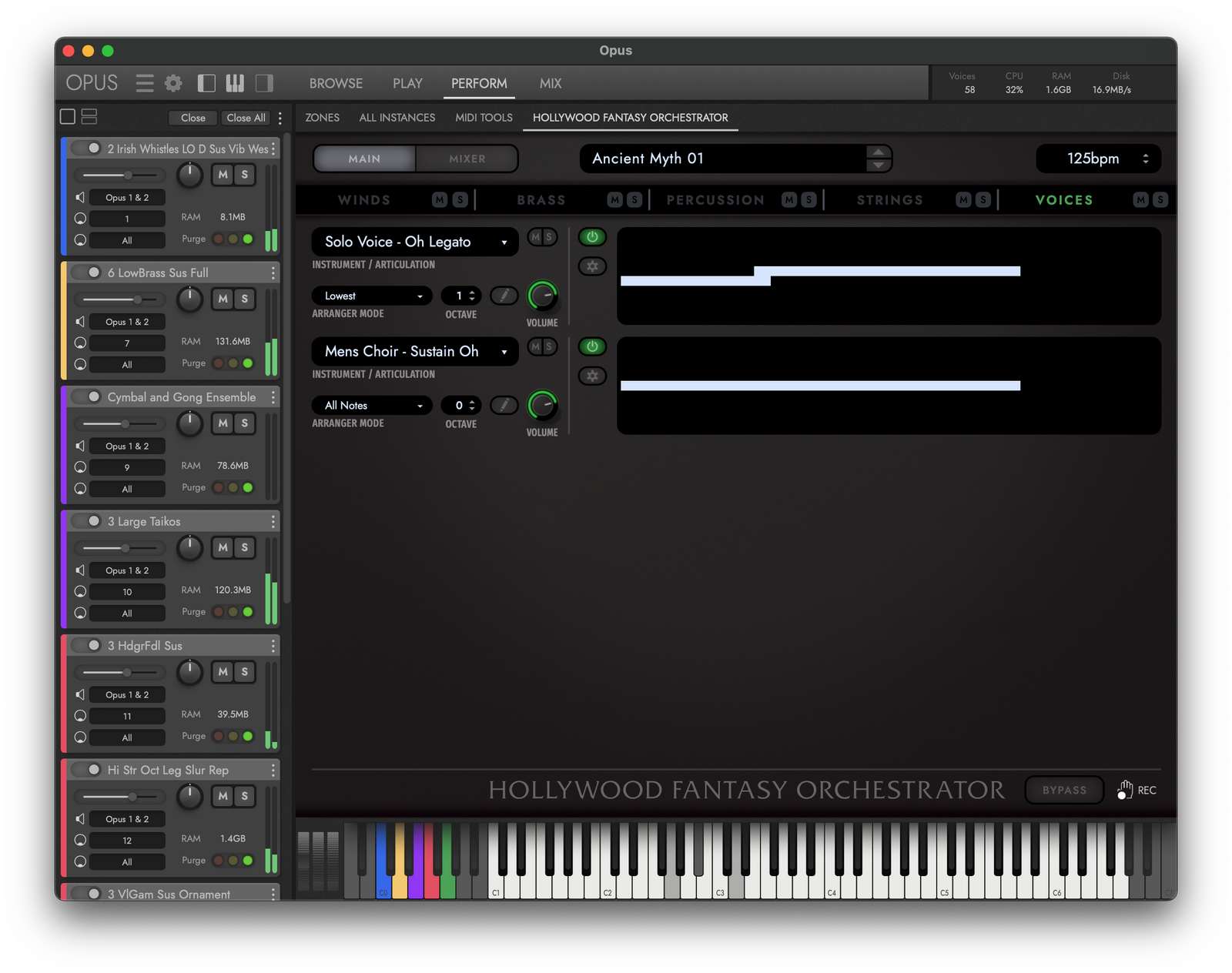Open the hamburger main menu icon

click(145, 83)
